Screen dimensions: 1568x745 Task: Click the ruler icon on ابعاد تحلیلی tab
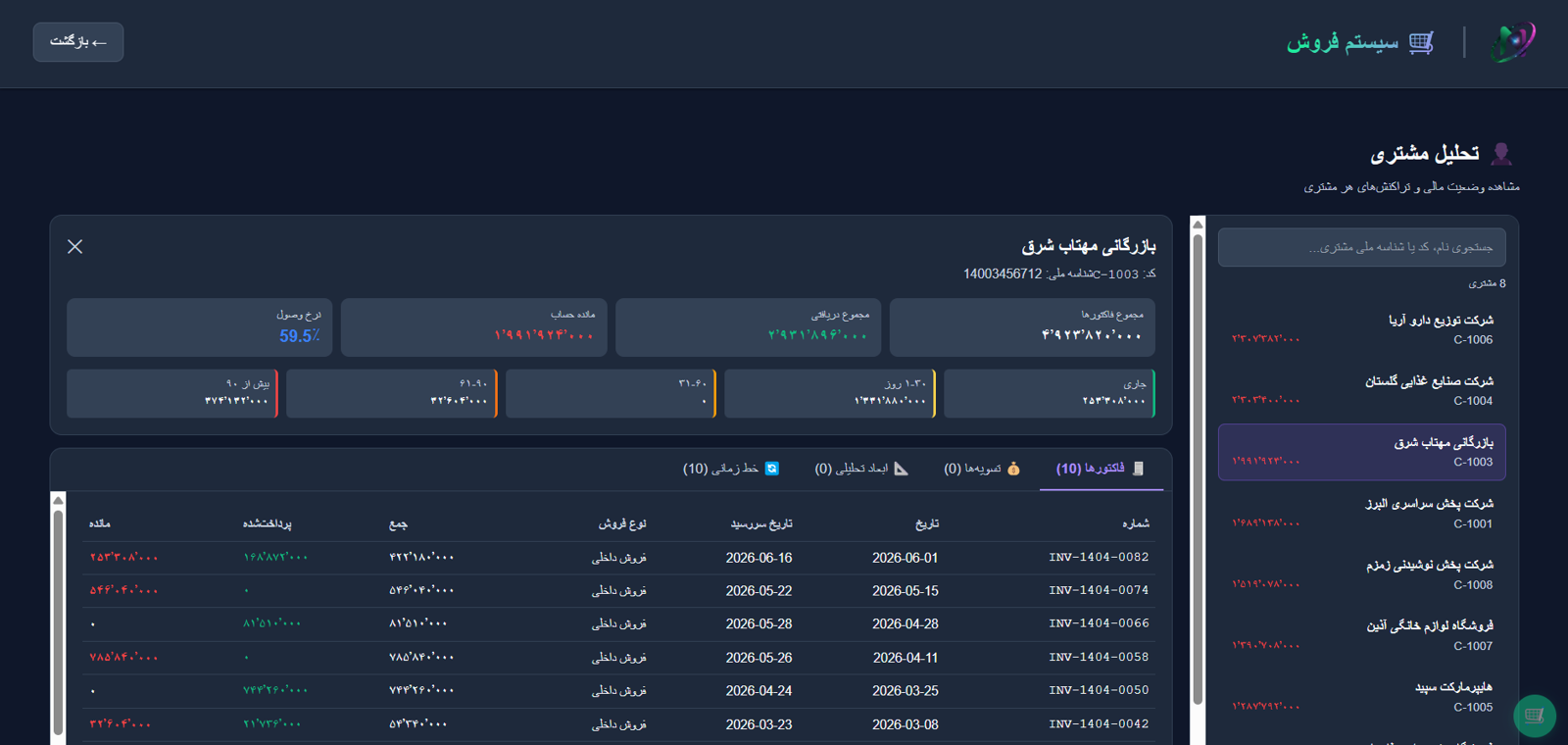[x=901, y=469]
